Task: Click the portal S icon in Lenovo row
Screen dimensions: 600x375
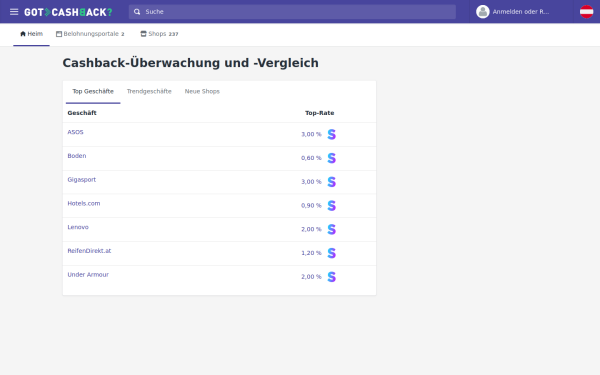Action: (331, 229)
